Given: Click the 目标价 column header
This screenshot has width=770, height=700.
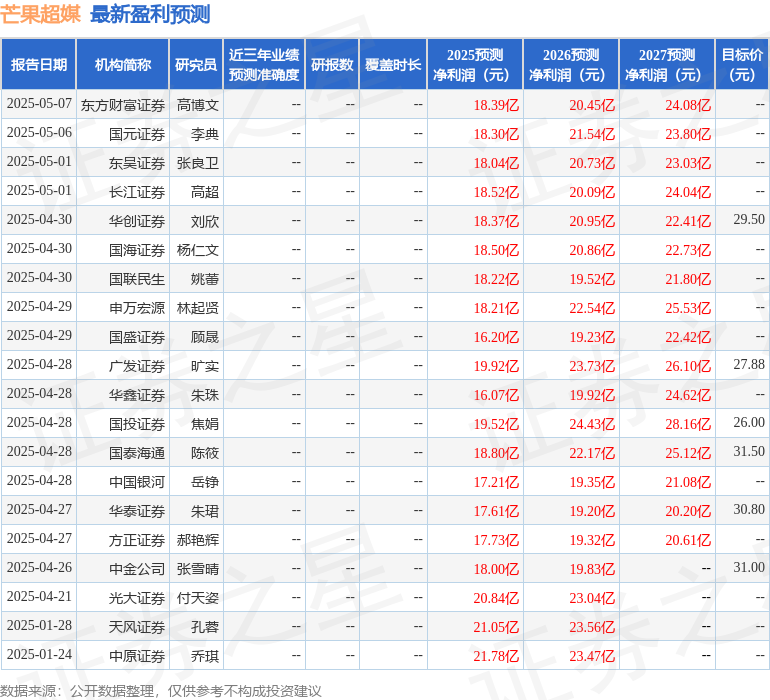Looking at the screenshot, I should click(x=742, y=65).
